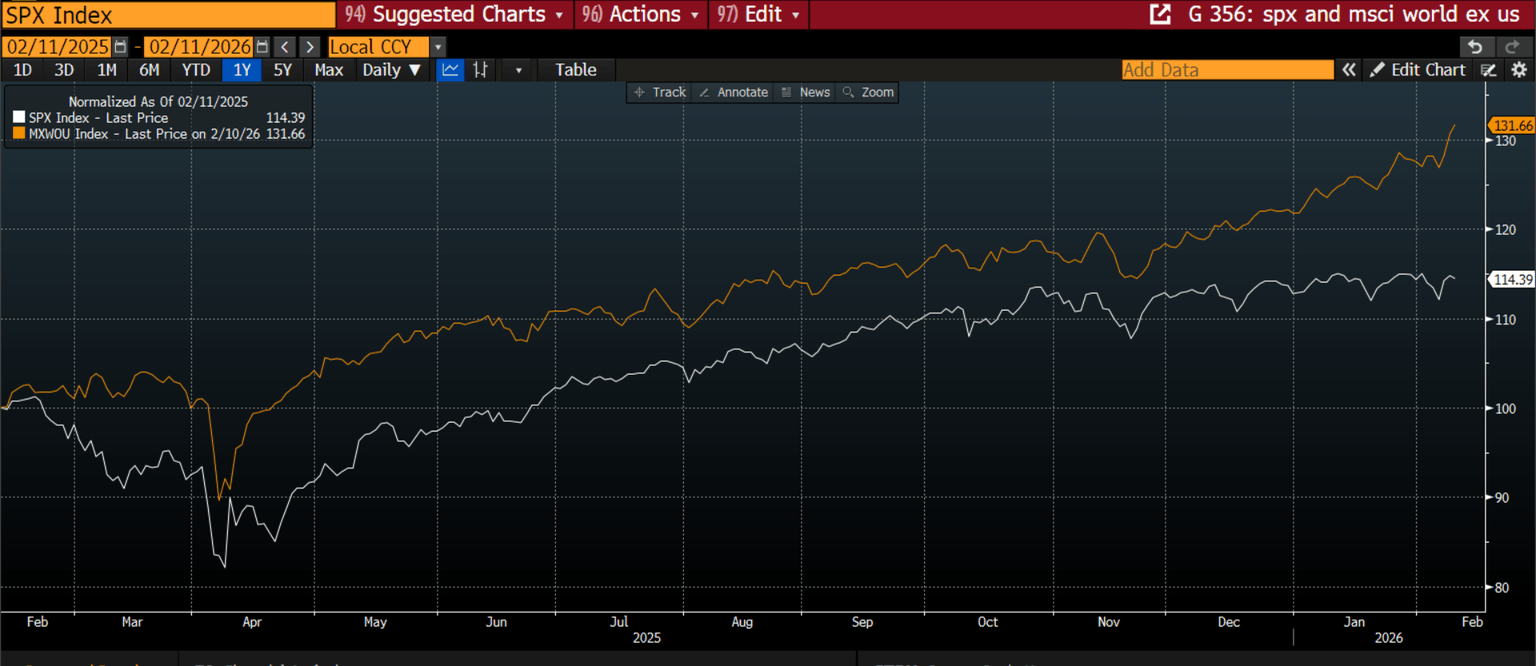Click the undo arrow icon
Screen dimensions: 1536x666
pos(1474,47)
